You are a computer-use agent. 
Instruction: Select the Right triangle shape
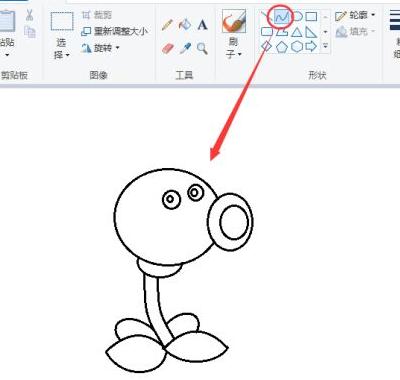pos(311,32)
